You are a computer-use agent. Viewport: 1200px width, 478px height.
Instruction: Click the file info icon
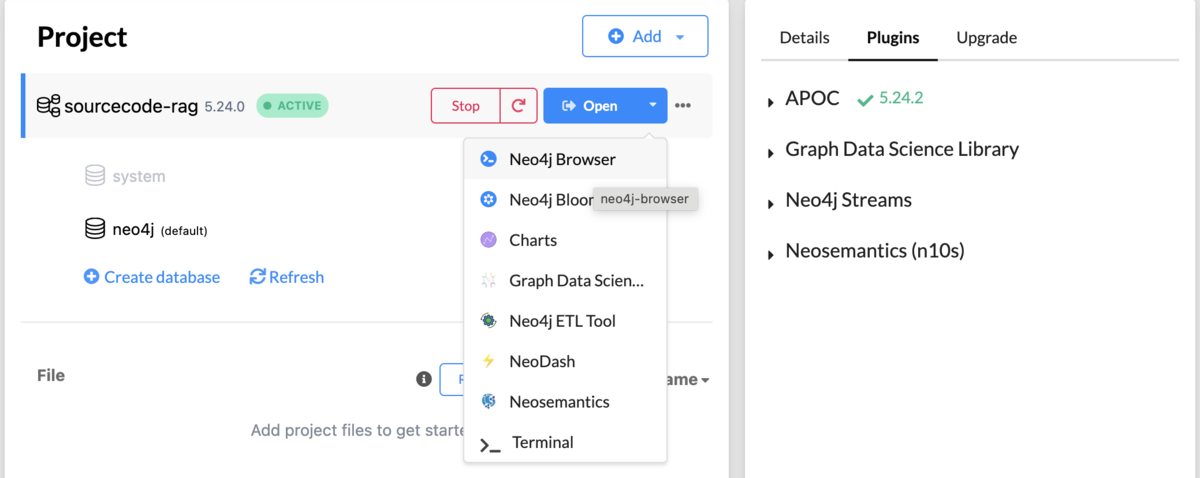point(424,379)
